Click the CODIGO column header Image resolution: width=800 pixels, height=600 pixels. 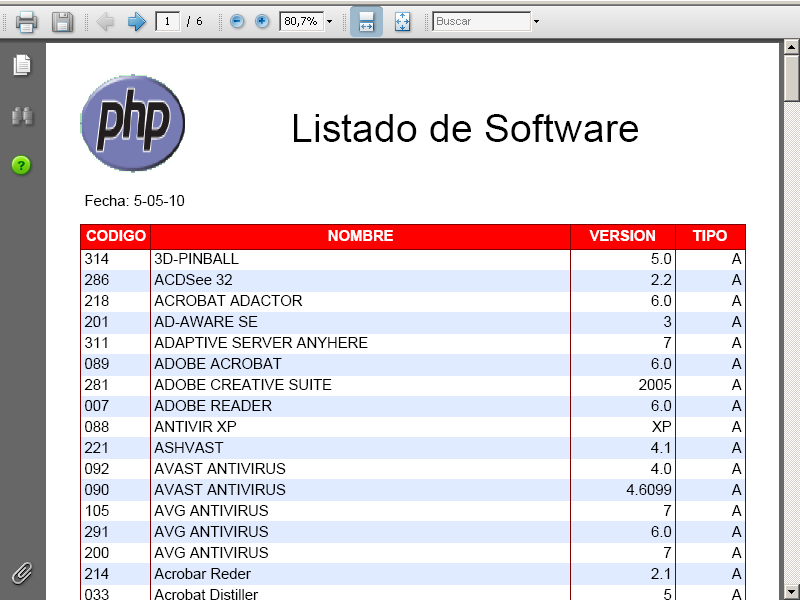[116, 236]
